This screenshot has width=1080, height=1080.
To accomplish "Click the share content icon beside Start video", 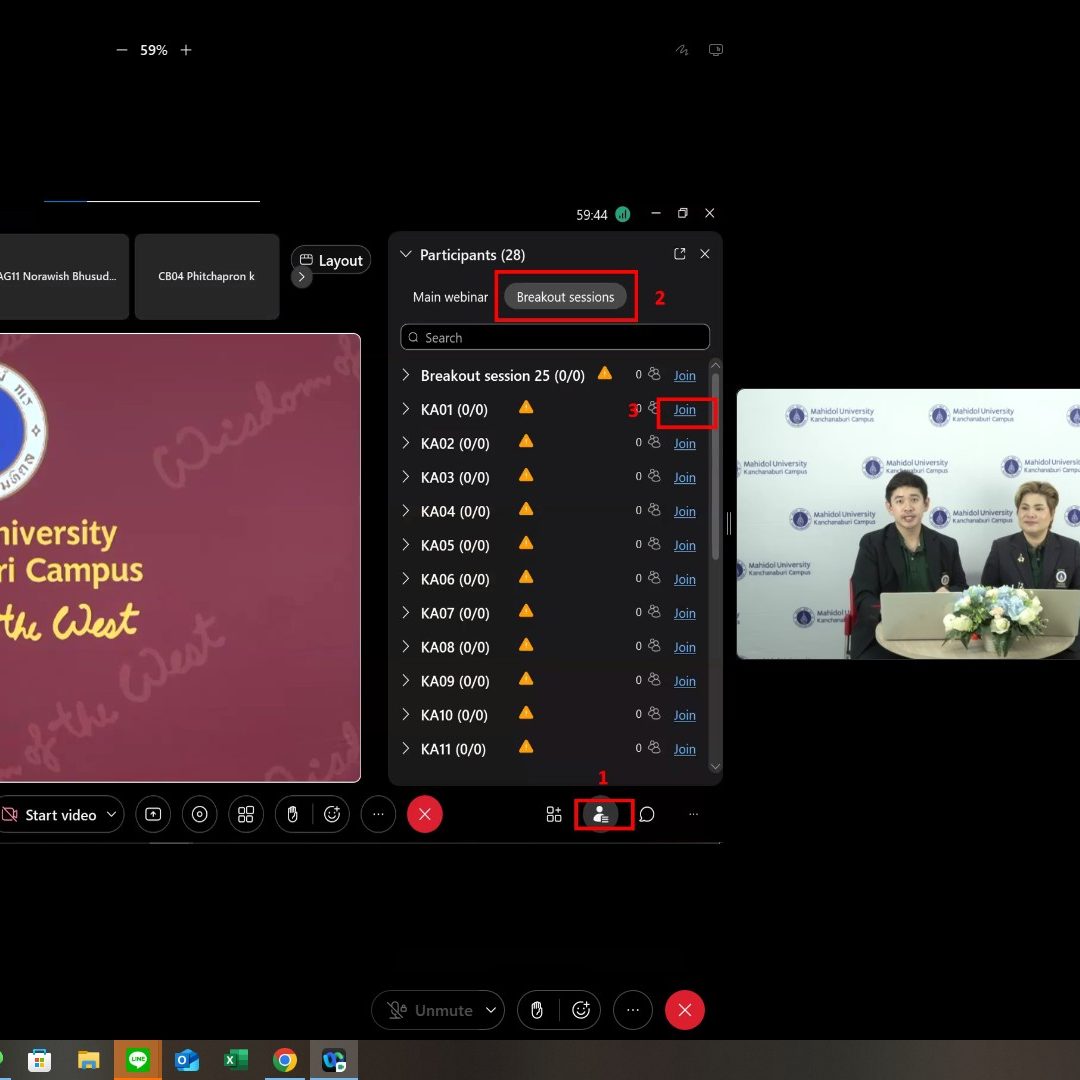I will [153, 815].
